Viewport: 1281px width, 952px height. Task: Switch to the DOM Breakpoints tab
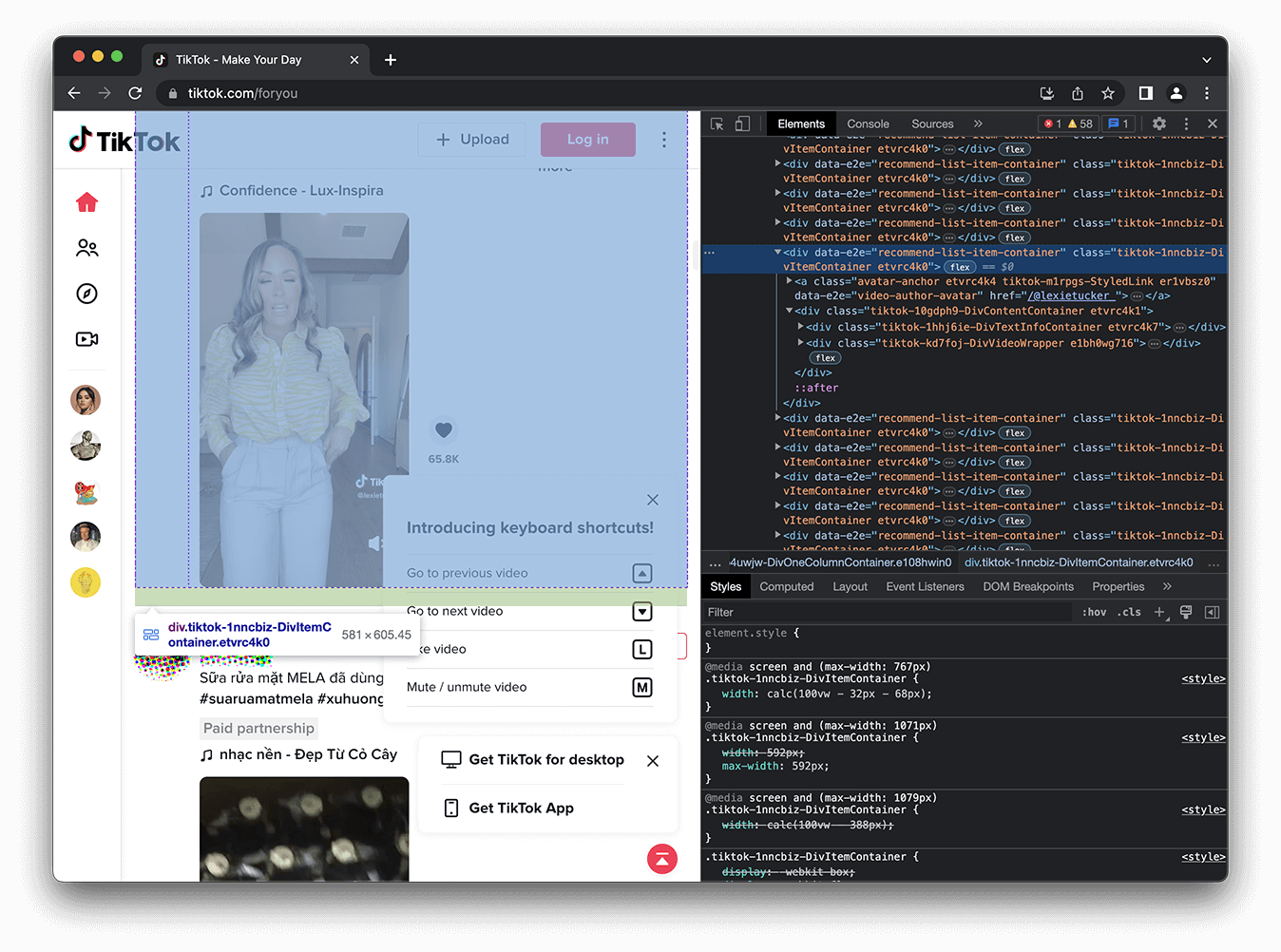point(1028,587)
